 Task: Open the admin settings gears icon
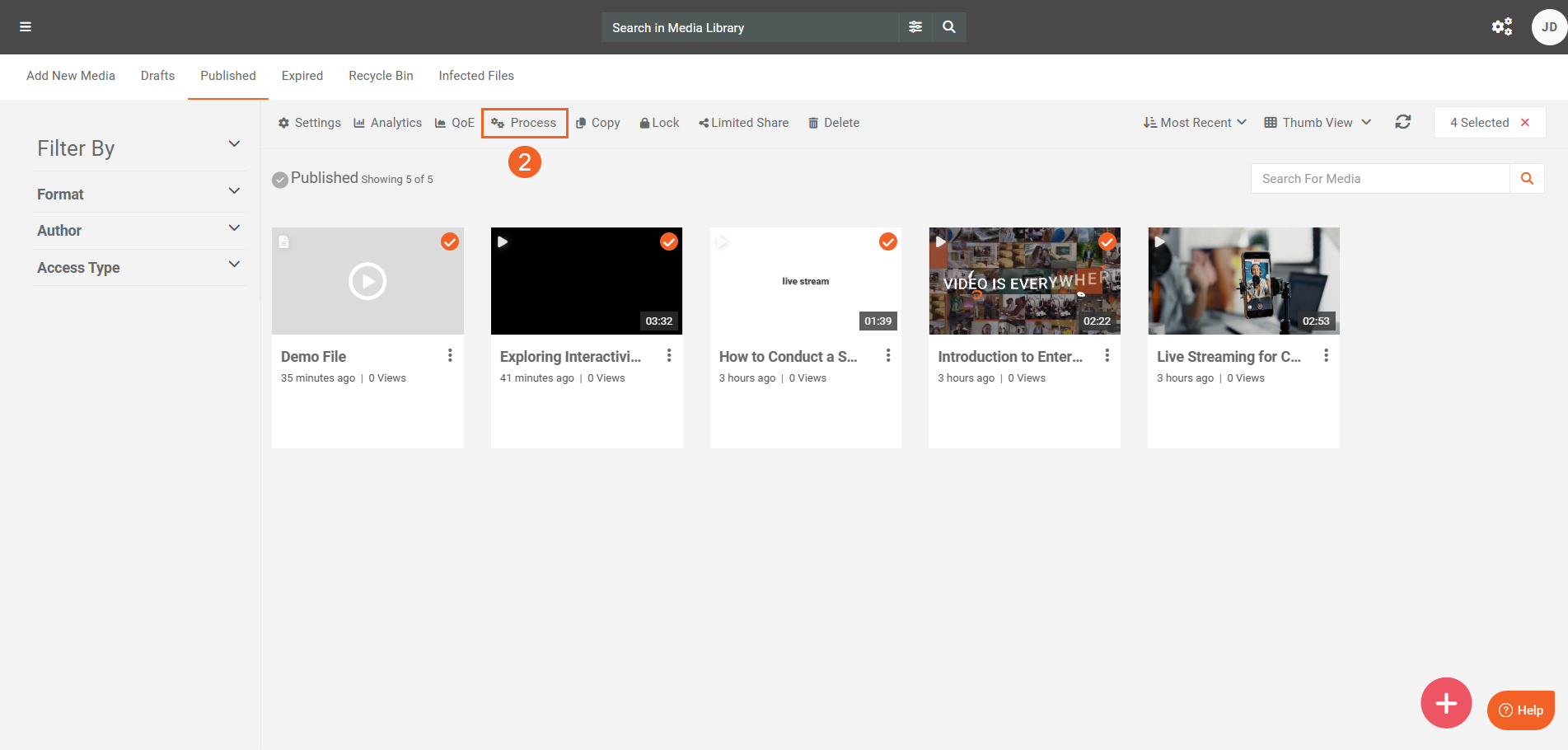[1501, 27]
